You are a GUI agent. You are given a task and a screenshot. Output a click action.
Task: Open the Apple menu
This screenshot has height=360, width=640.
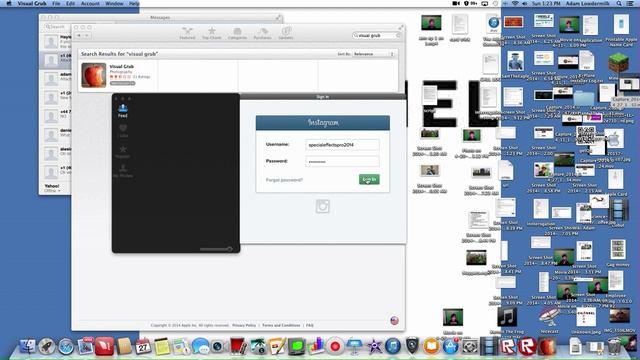pyautogui.click(x=9, y=3)
